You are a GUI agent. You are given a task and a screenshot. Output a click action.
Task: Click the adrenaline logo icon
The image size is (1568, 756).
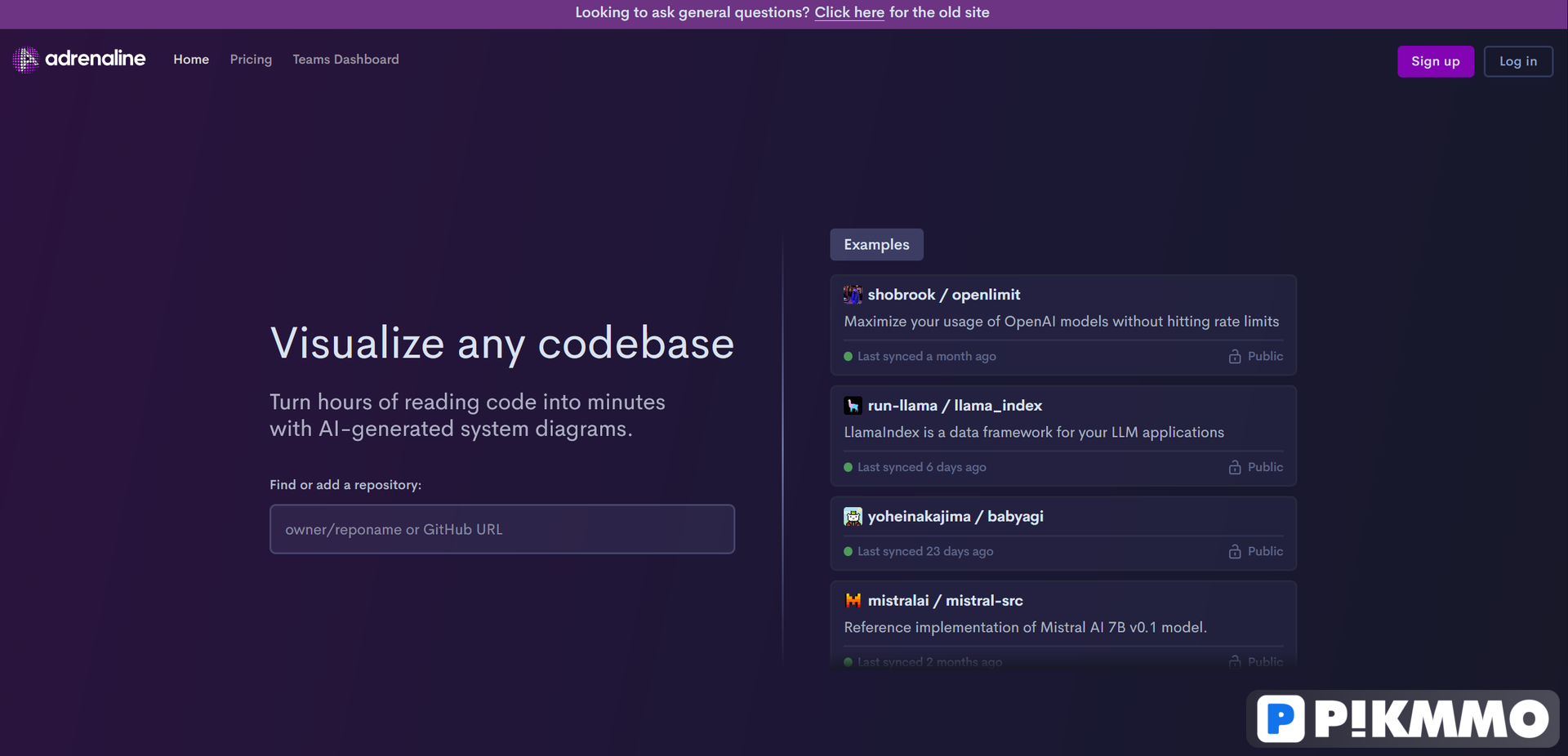click(x=25, y=60)
